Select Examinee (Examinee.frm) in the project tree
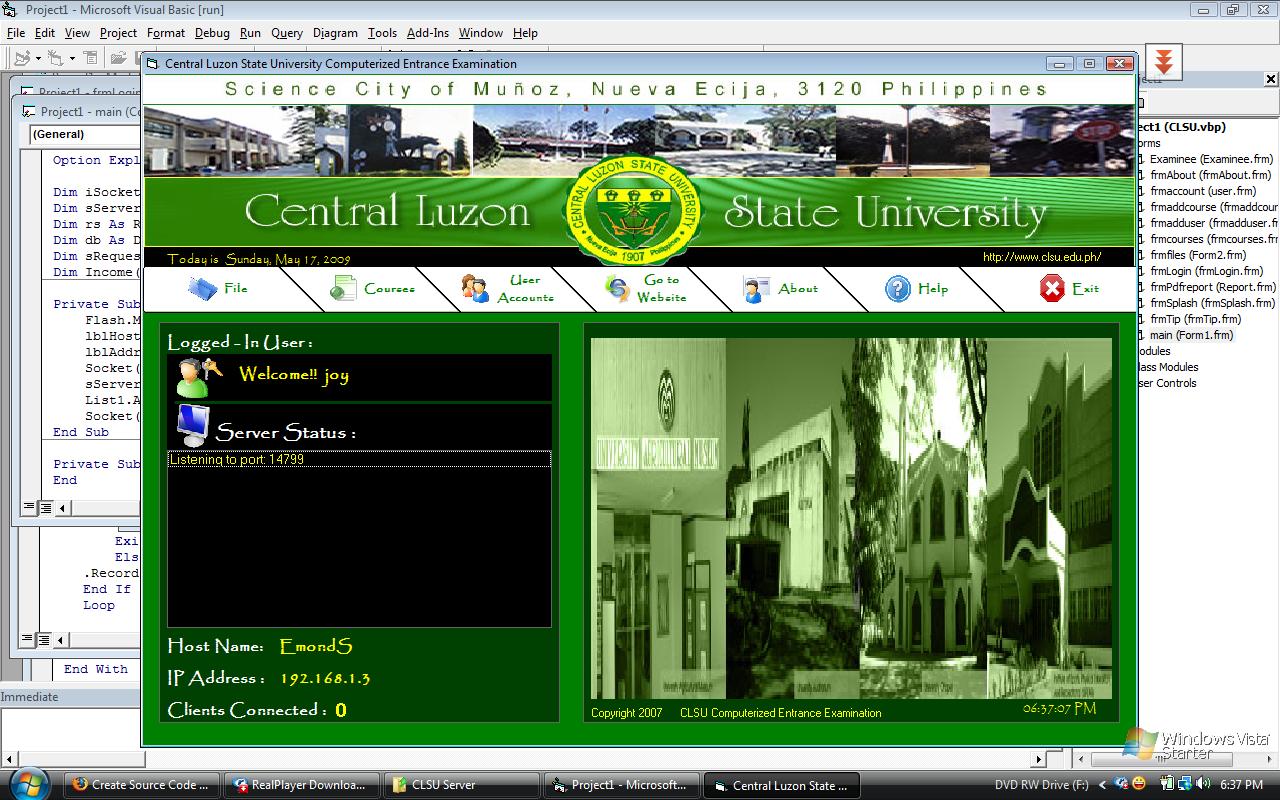 1211,159
